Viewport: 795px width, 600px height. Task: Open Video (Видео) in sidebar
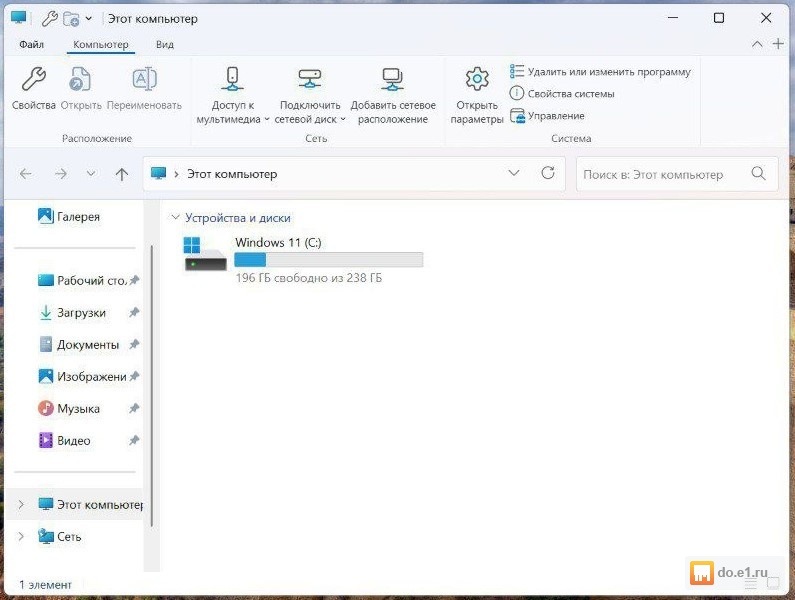(64, 440)
